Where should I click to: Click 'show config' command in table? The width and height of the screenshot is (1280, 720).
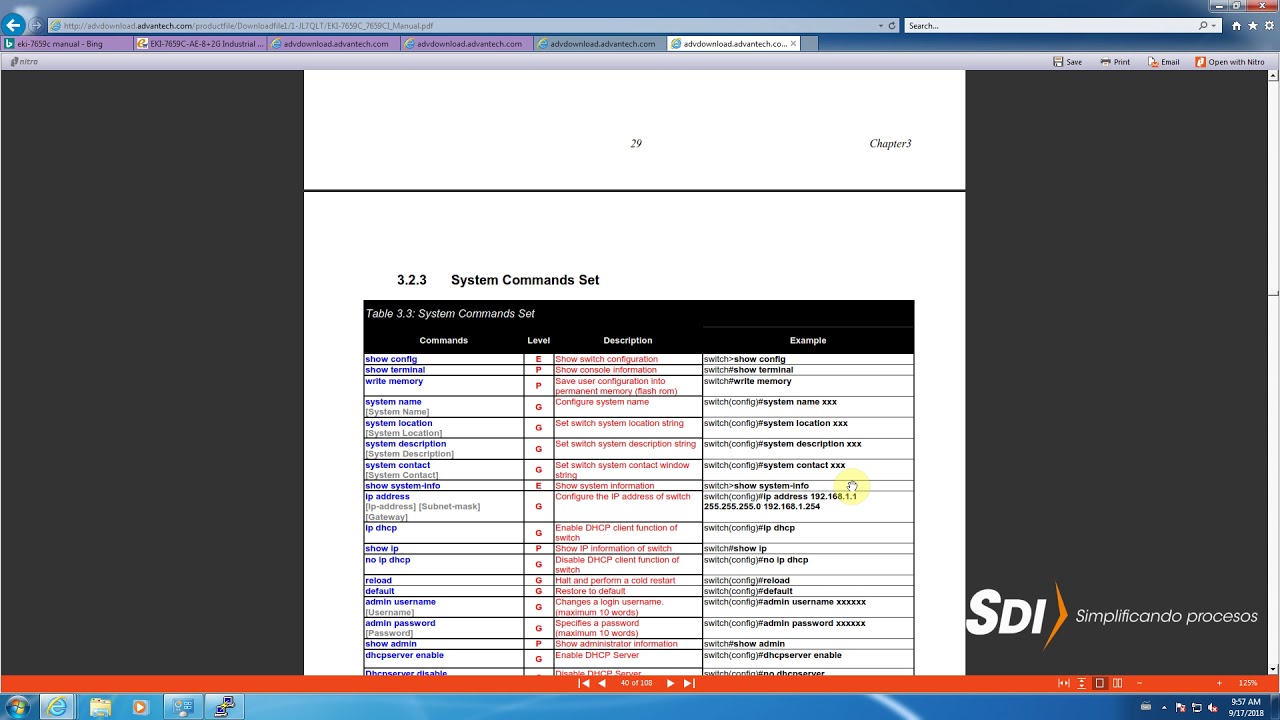click(391, 359)
